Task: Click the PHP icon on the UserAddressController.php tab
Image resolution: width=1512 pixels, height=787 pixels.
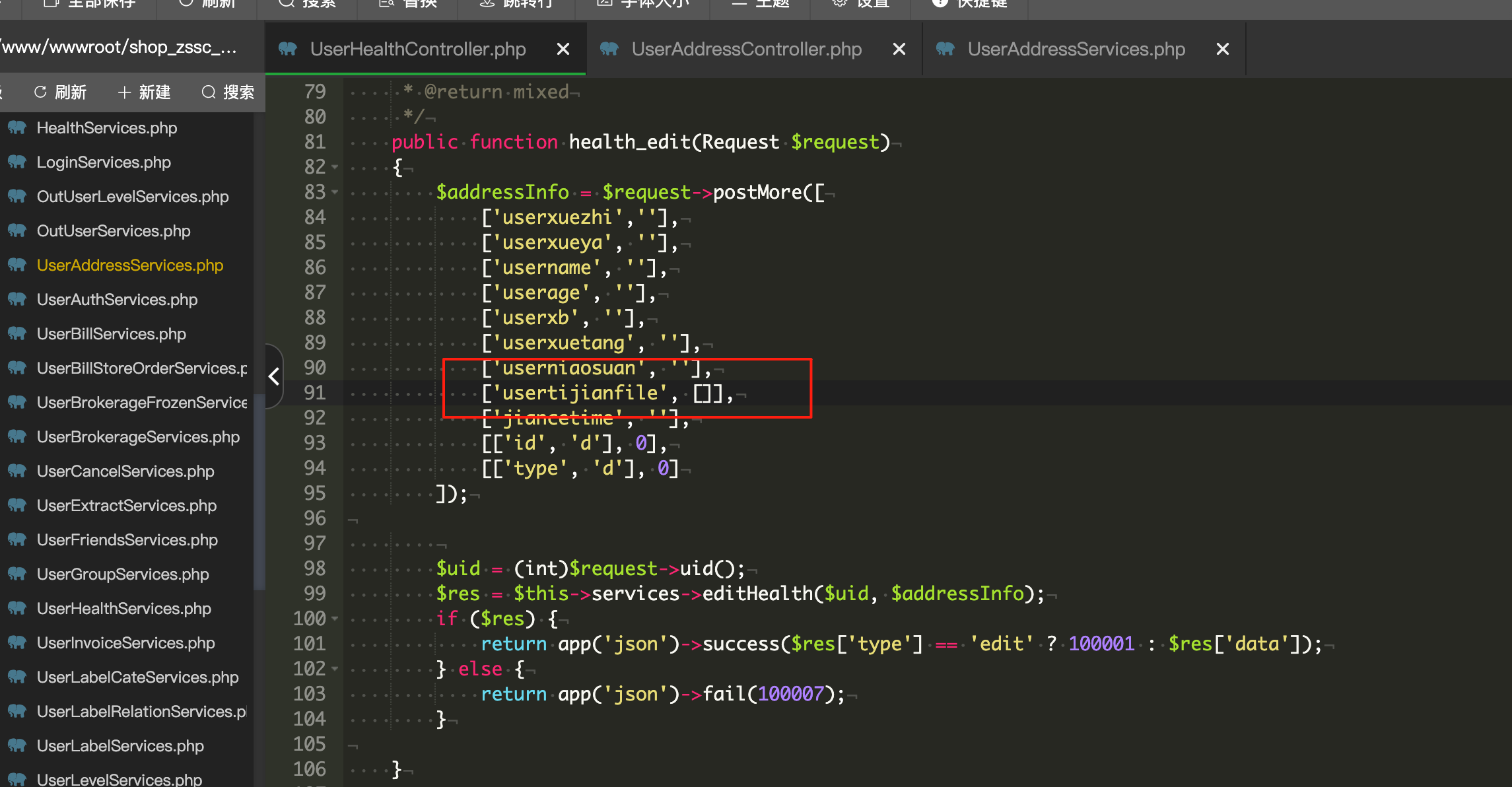Action: (x=609, y=49)
